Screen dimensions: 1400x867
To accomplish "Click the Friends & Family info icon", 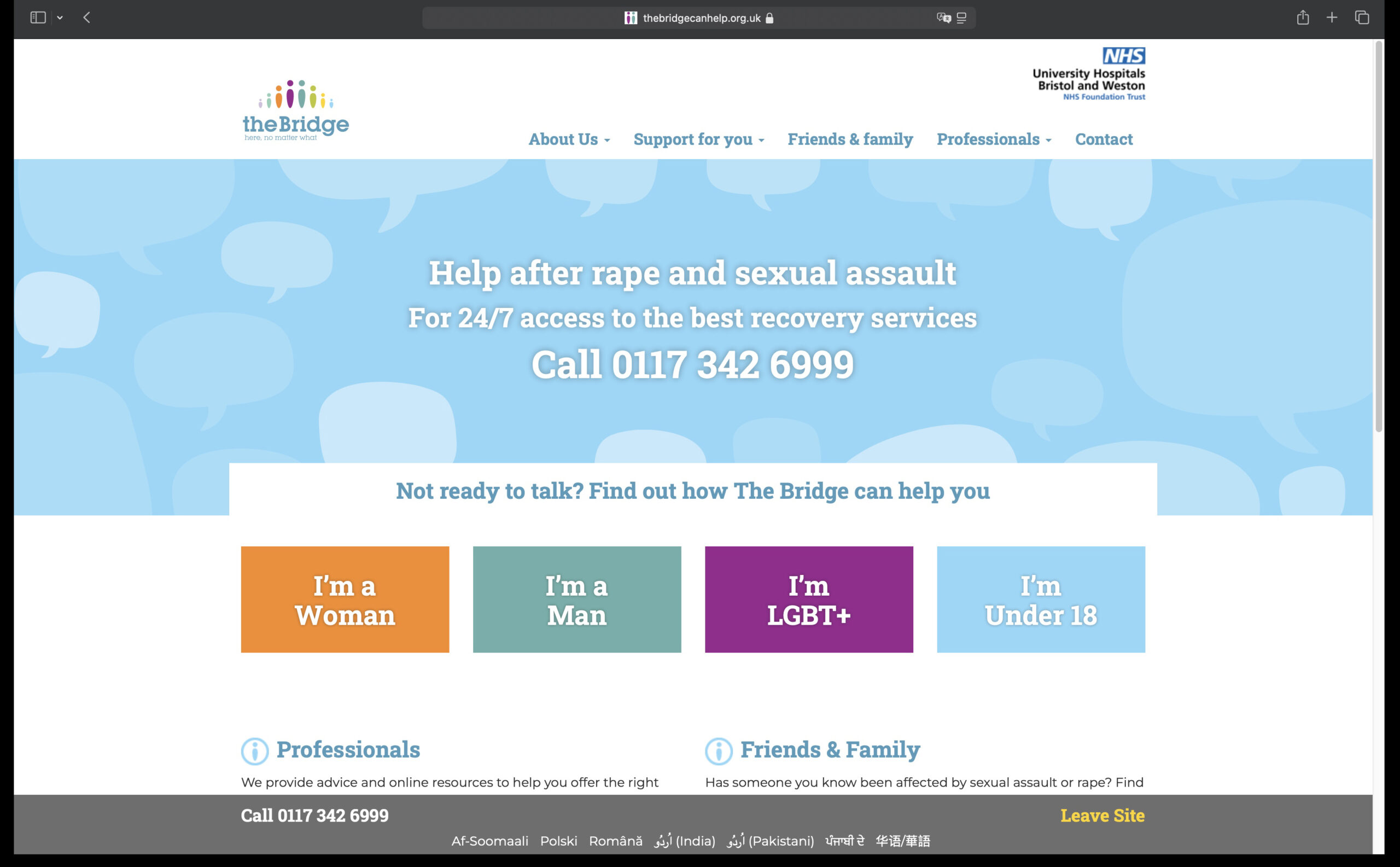I will coord(719,751).
